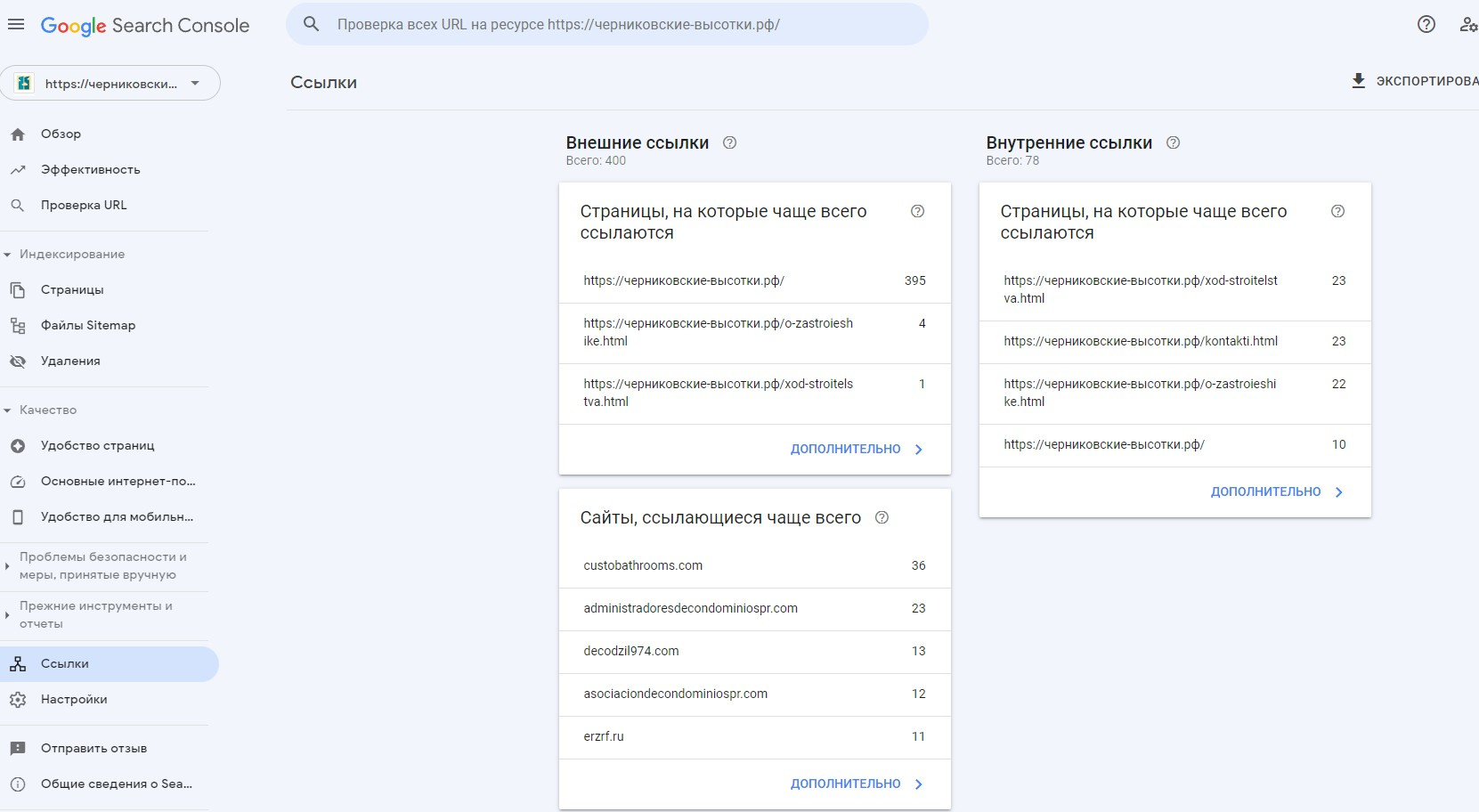Open Файлы Sitemap page
The height and width of the screenshot is (812, 1479).
(88, 325)
